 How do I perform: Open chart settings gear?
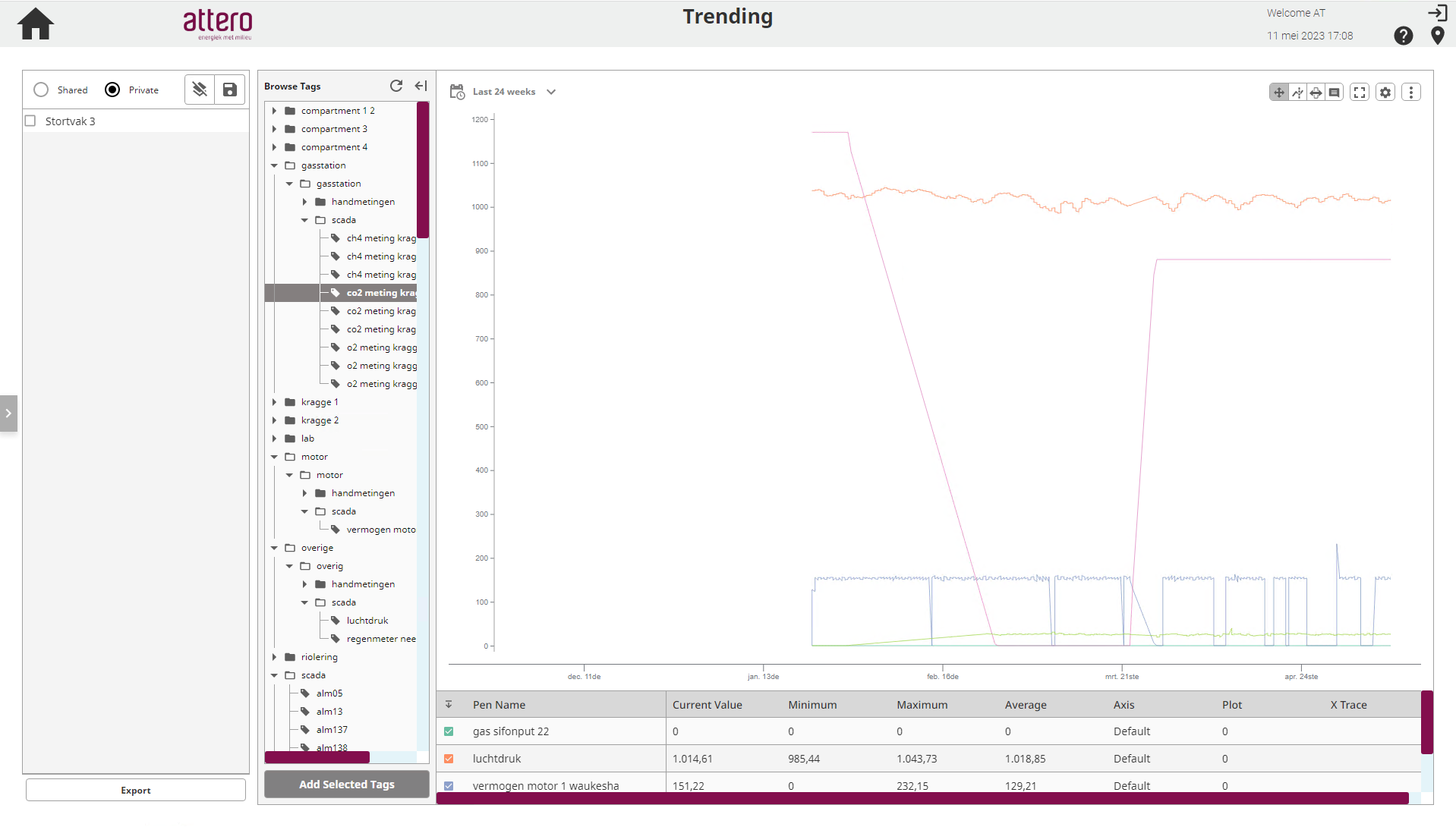1385,93
